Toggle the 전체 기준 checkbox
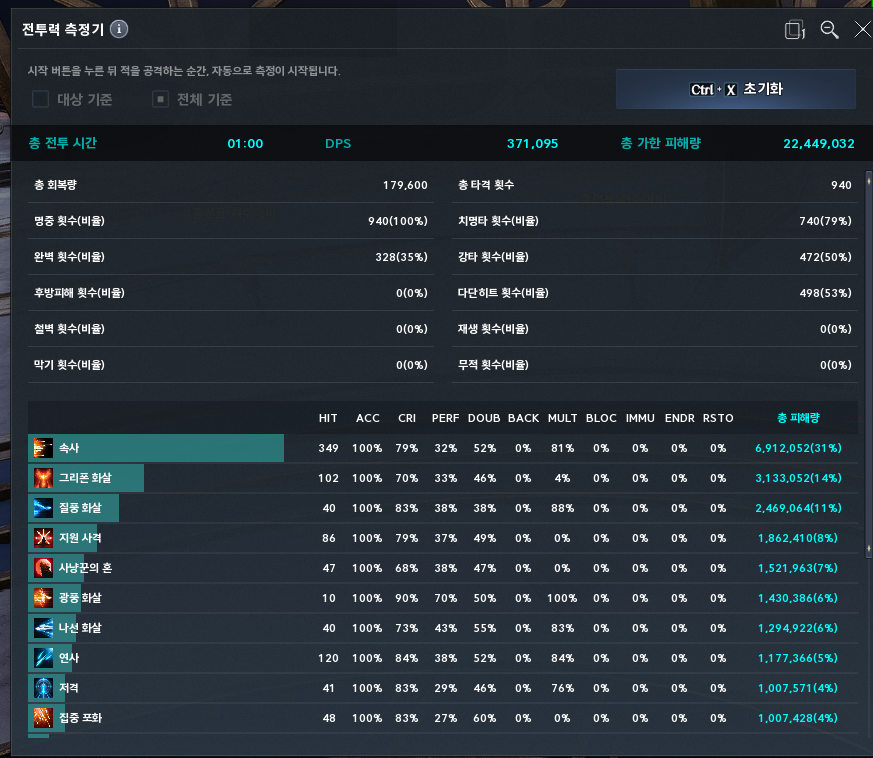The height and width of the screenshot is (758, 873). (160, 99)
